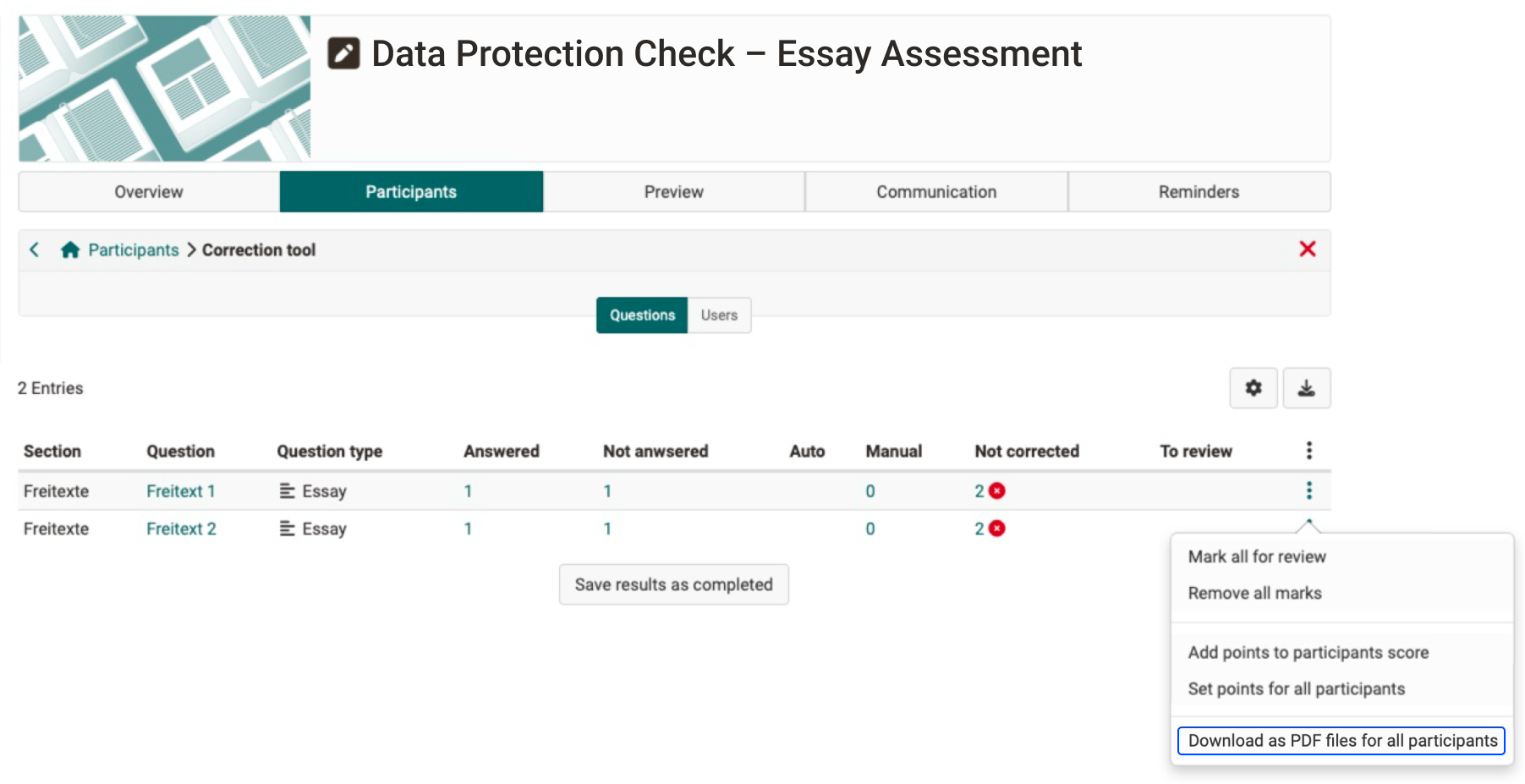Choose Download as PDF files for all participants

(x=1341, y=741)
